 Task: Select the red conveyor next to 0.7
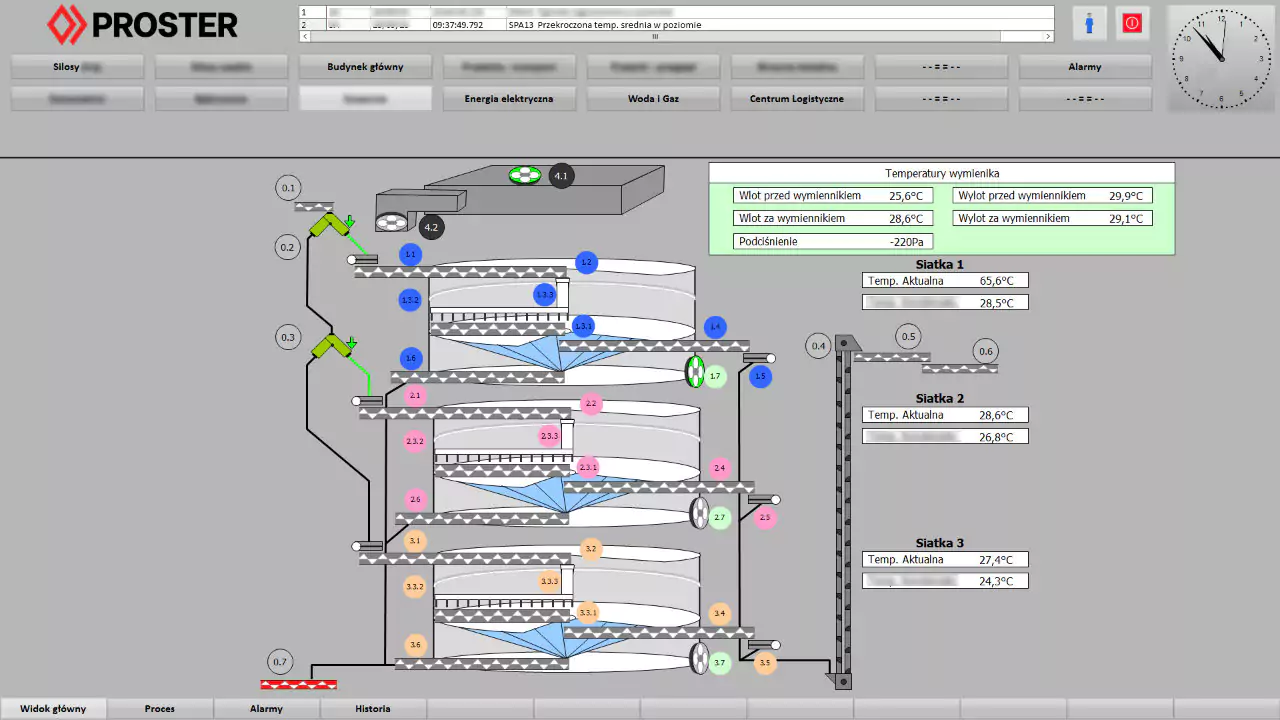(298, 685)
